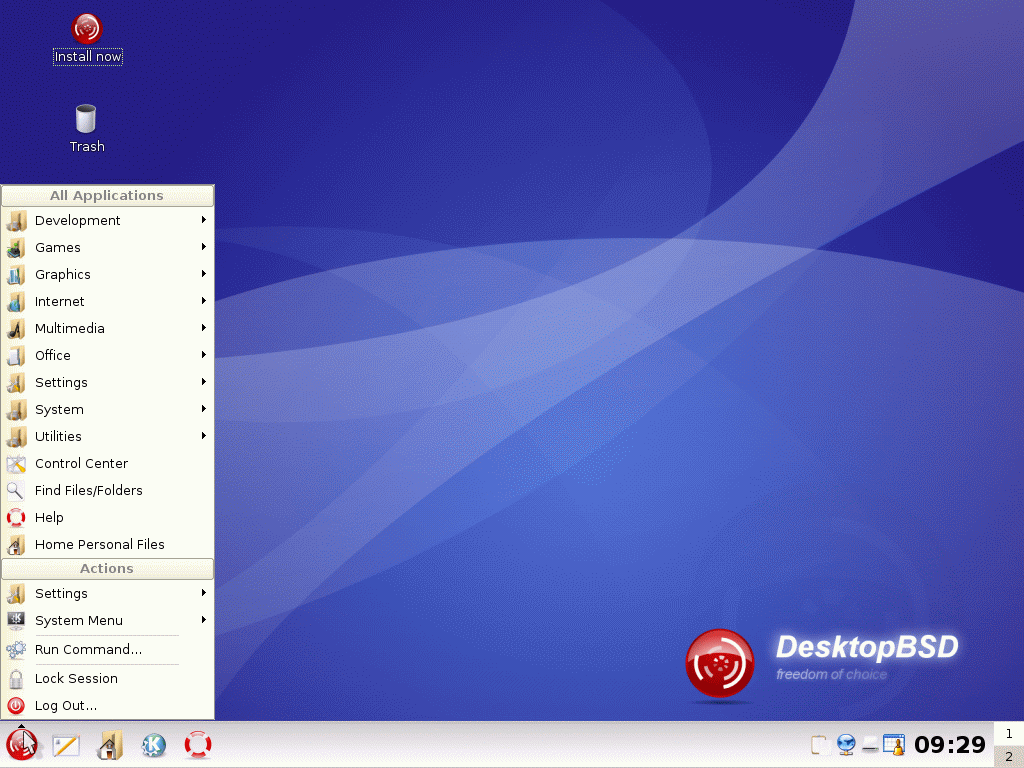Open Help from the menu
The height and width of the screenshot is (768, 1024).
tap(108, 518)
